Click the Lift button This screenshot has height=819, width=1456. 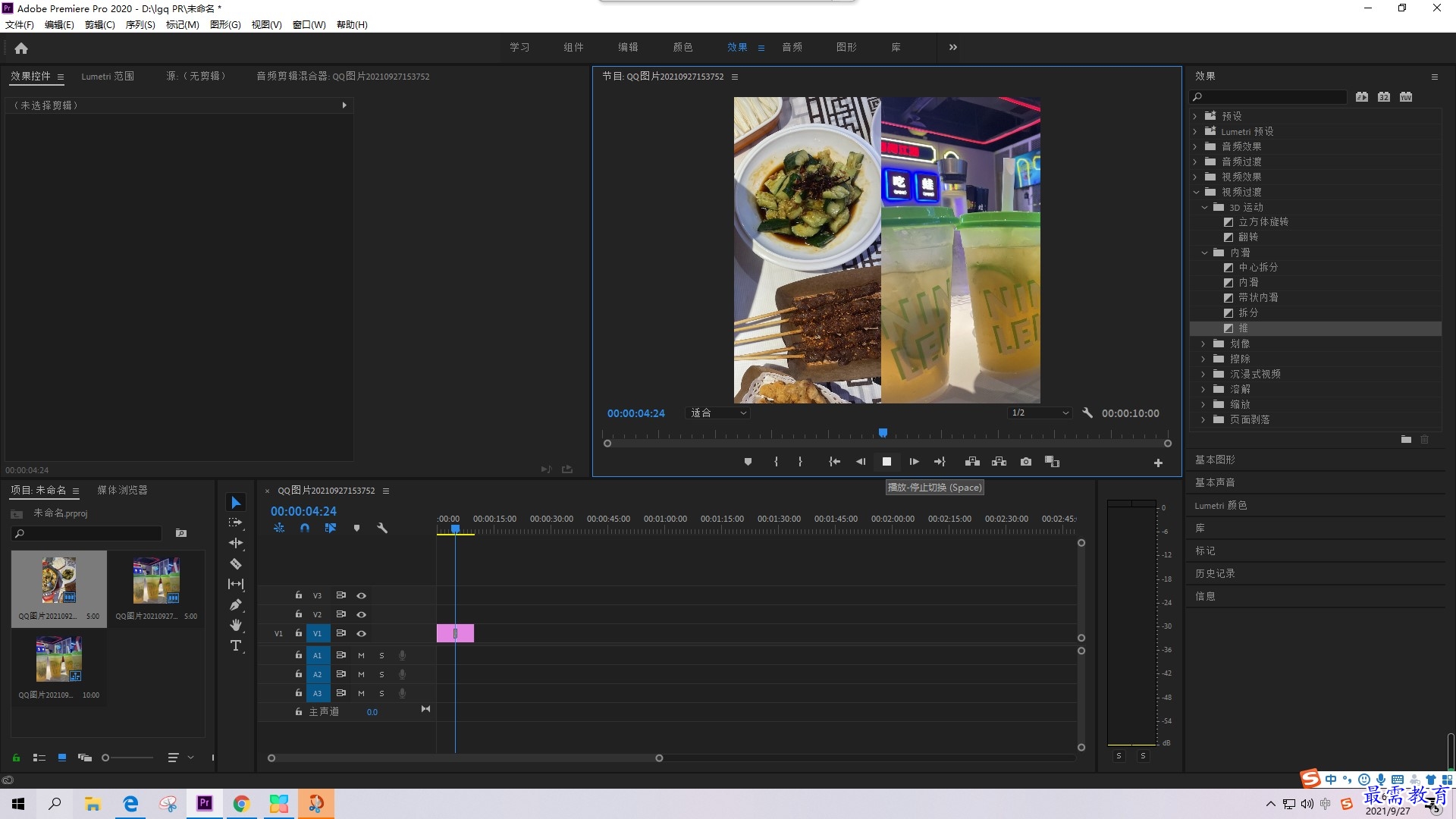(972, 462)
